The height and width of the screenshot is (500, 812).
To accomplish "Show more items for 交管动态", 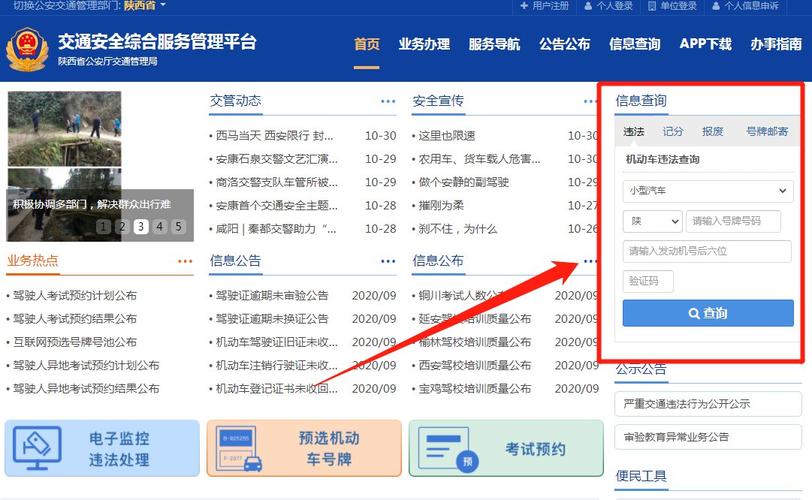I will tap(388, 101).
